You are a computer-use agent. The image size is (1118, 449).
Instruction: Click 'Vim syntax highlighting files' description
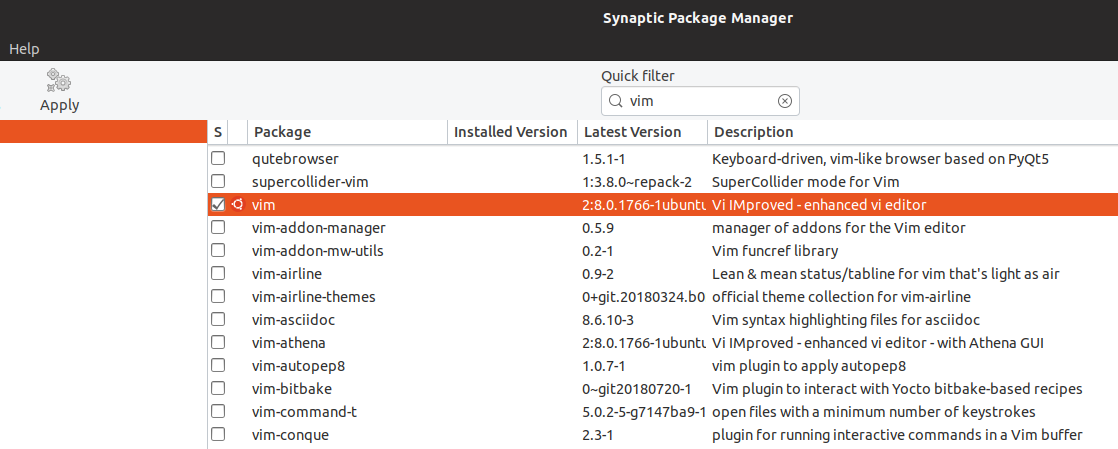[845, 320]
